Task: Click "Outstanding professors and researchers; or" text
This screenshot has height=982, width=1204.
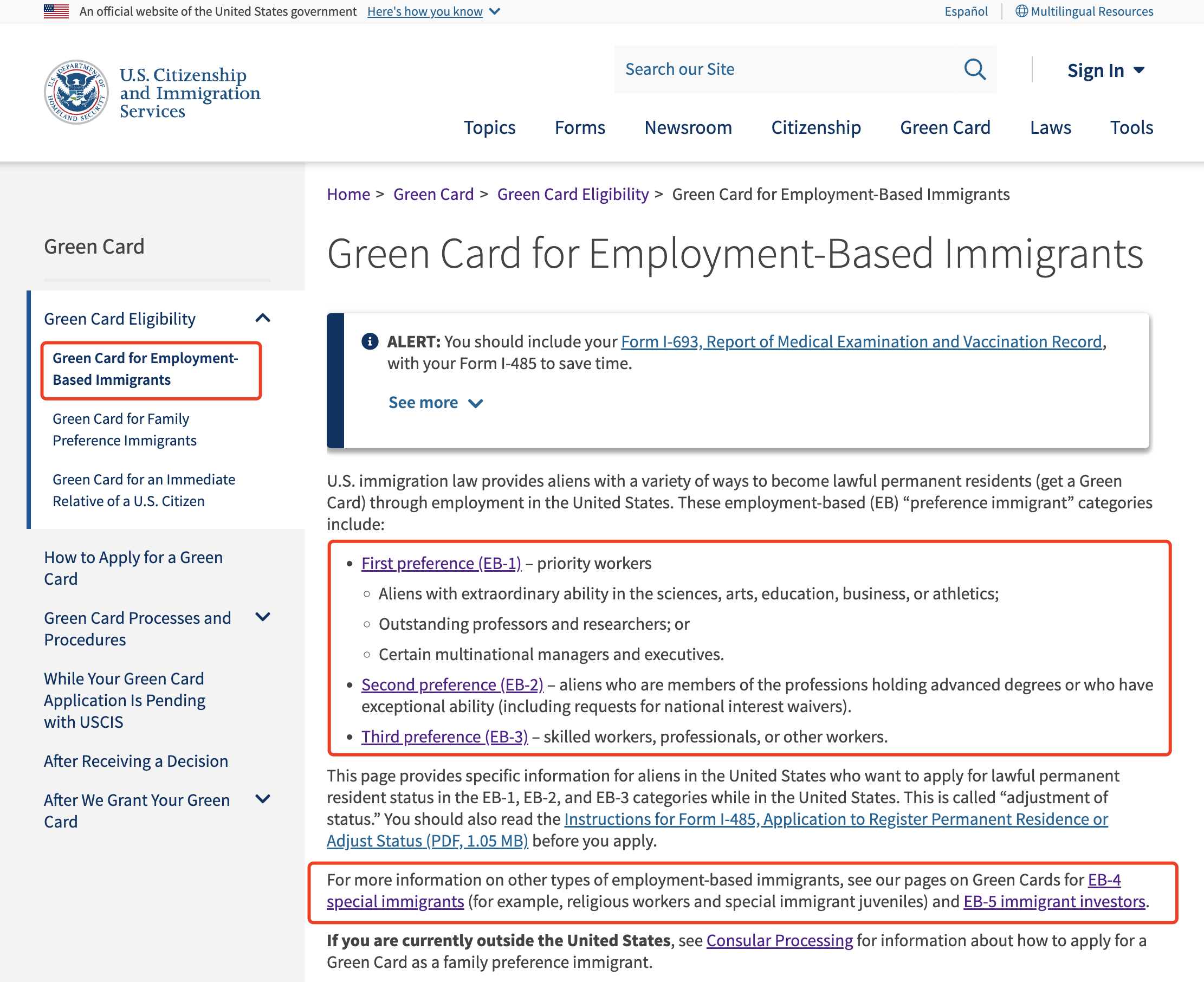Action: click(534, 623)
